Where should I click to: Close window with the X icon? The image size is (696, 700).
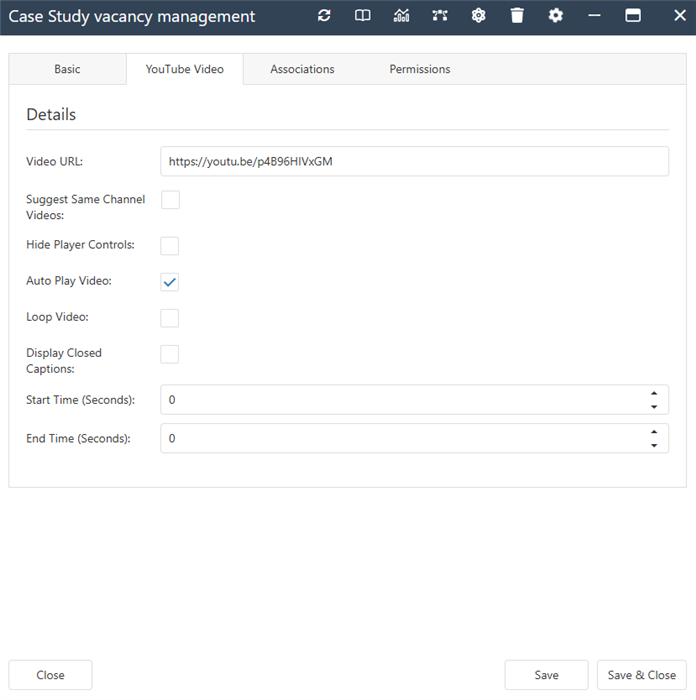pos(680,16)
